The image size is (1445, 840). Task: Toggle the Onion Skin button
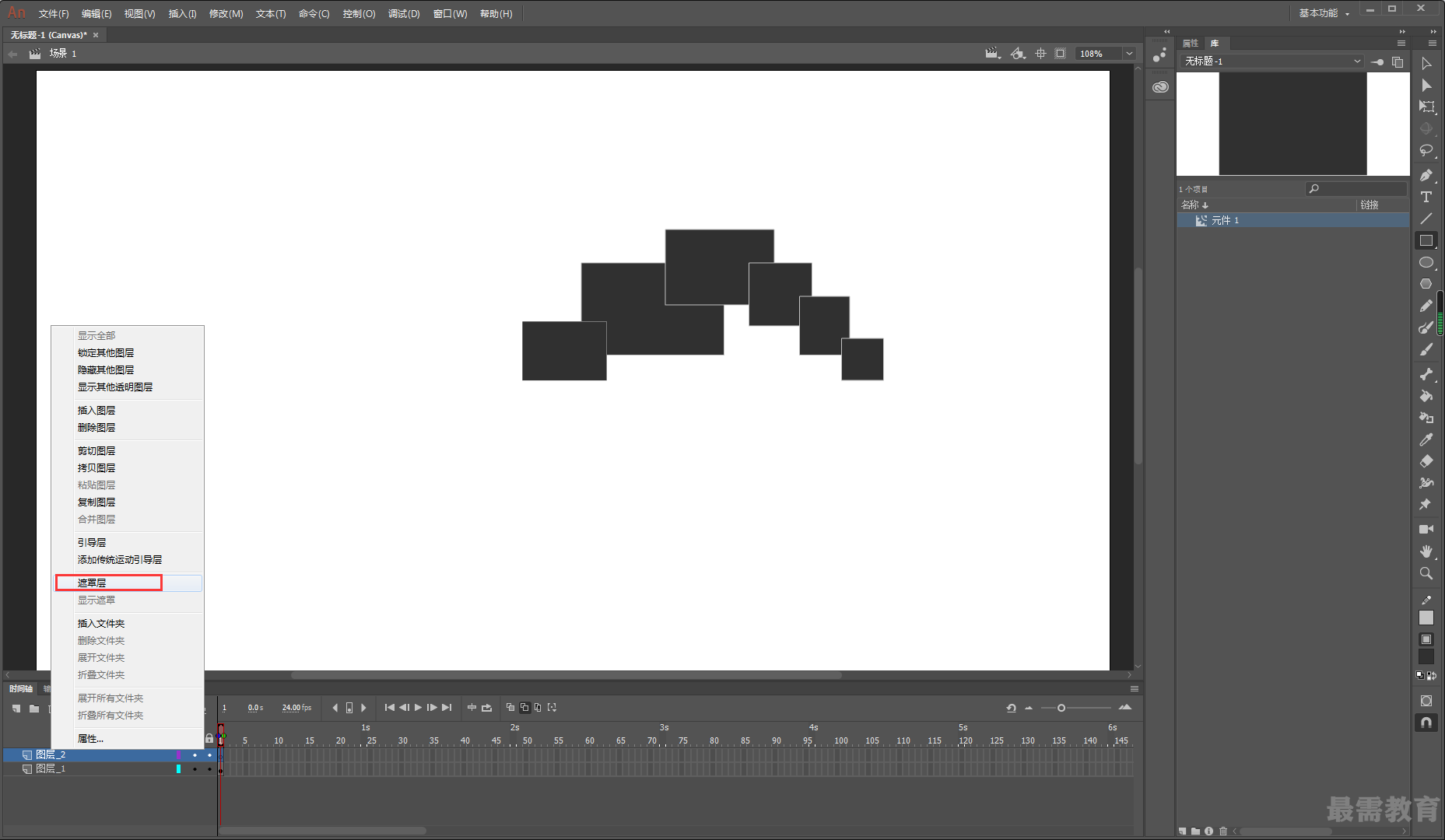(510, 708)
